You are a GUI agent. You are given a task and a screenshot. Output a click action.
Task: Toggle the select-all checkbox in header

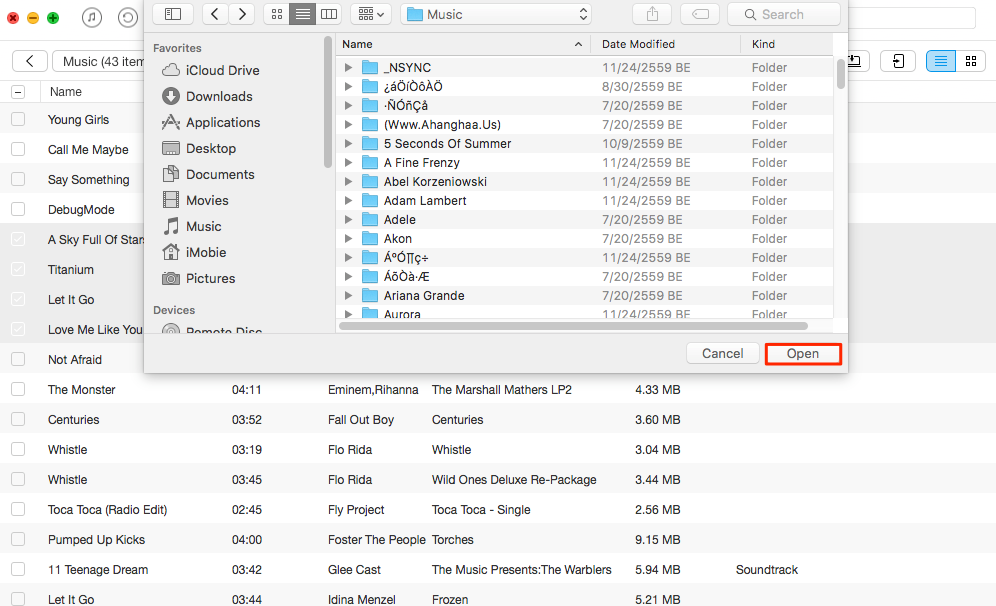pyautogui.click(x=18, y=92)
